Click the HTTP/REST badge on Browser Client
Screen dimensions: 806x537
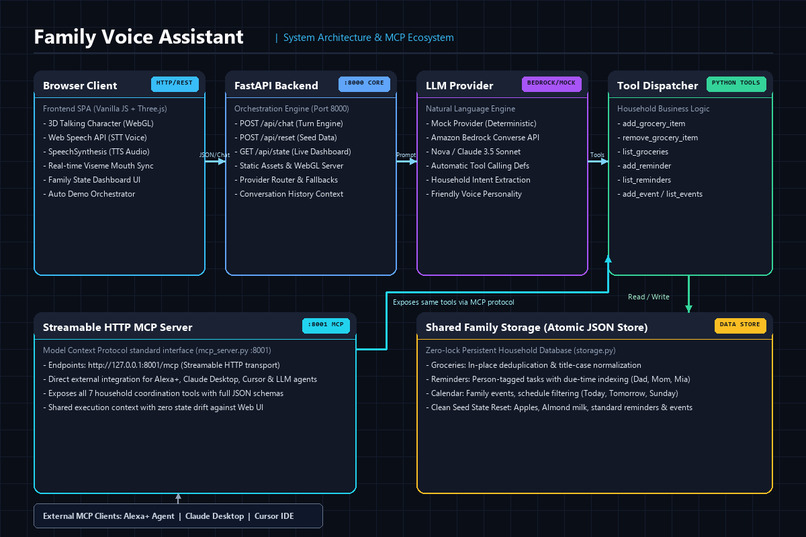[175, 83]
